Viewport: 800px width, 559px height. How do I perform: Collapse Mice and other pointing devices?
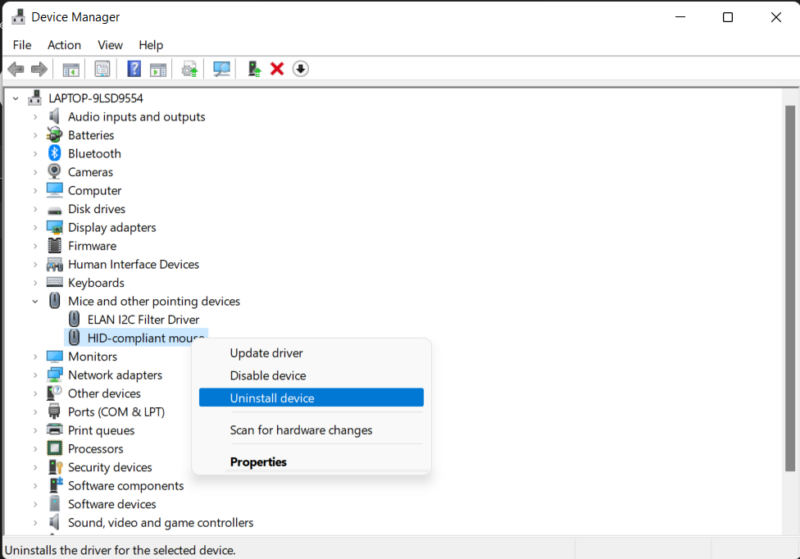[35, 301]
